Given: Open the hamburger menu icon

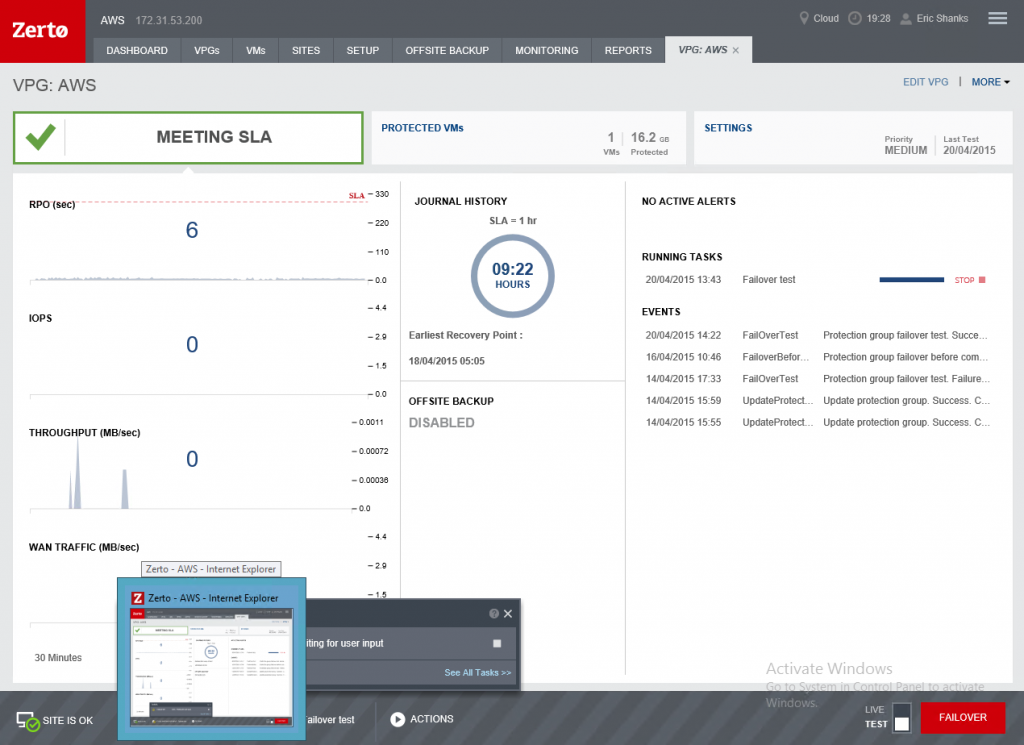Looking at the screenshot, I should pyautogui.click(x=997, y=18).
